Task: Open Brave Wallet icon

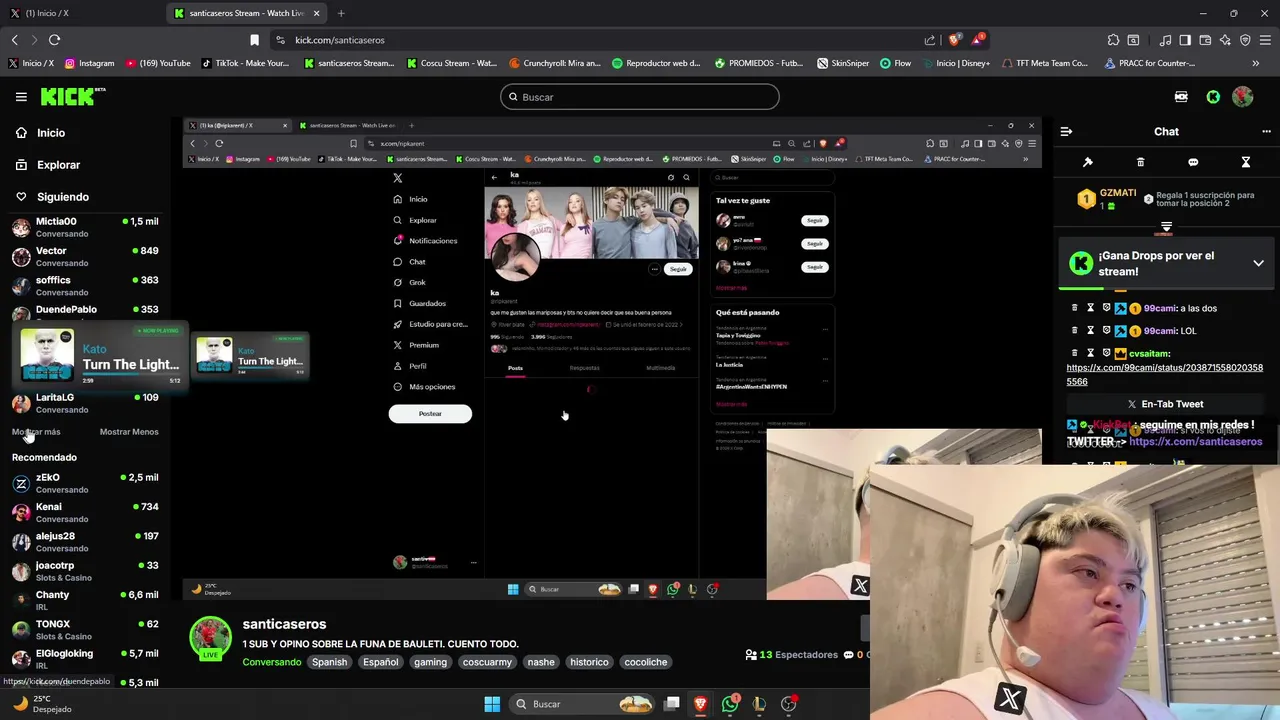Action: (x=1205, y=40)
